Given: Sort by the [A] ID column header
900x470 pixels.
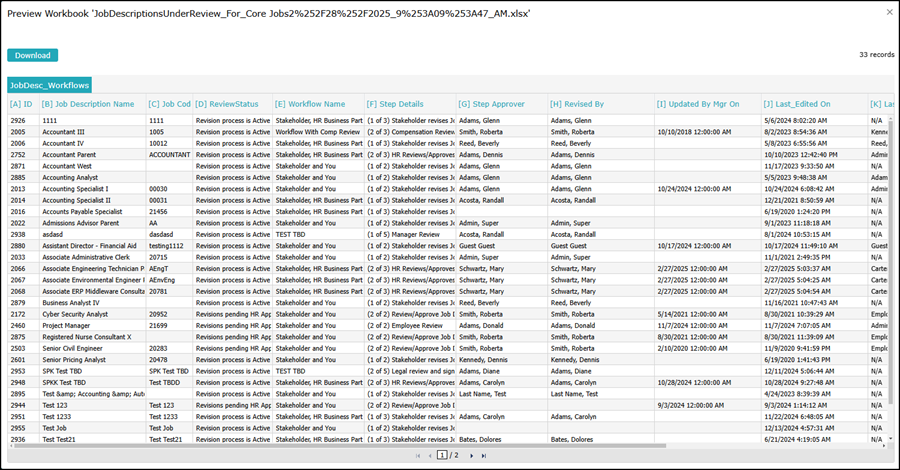Looking at the screenshot, I should click(21, 104).
